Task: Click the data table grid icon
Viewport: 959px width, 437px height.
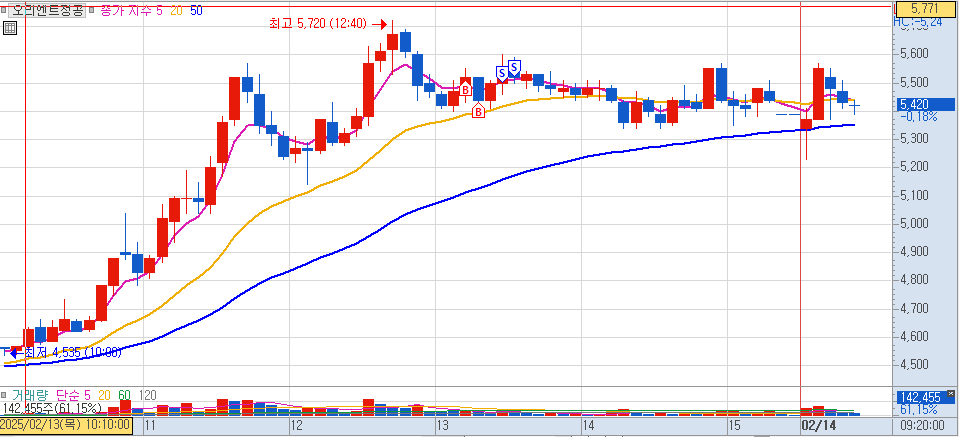Action: pyautogui.click(x=9, y=28)
